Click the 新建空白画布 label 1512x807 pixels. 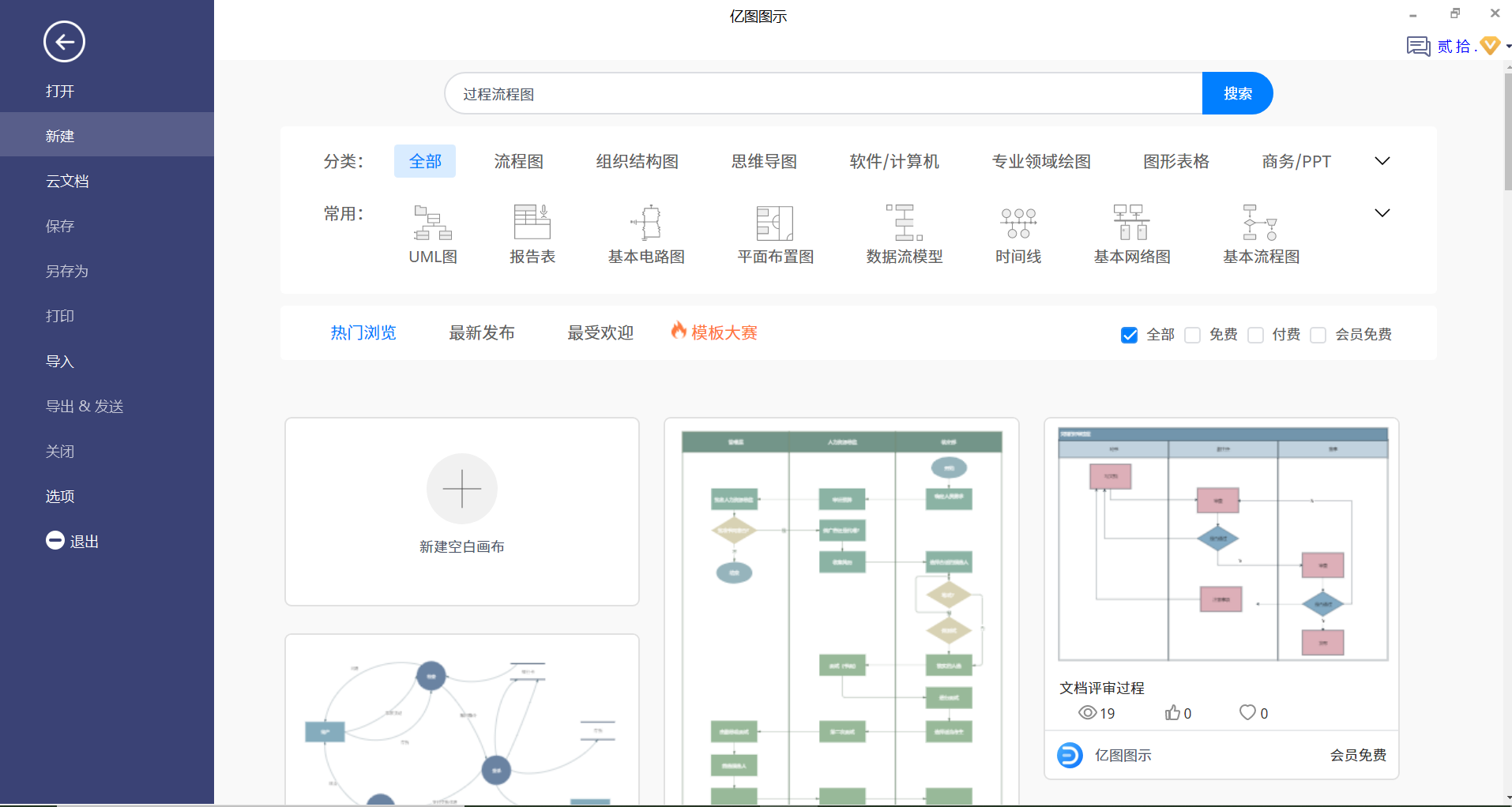coord(462,546)
